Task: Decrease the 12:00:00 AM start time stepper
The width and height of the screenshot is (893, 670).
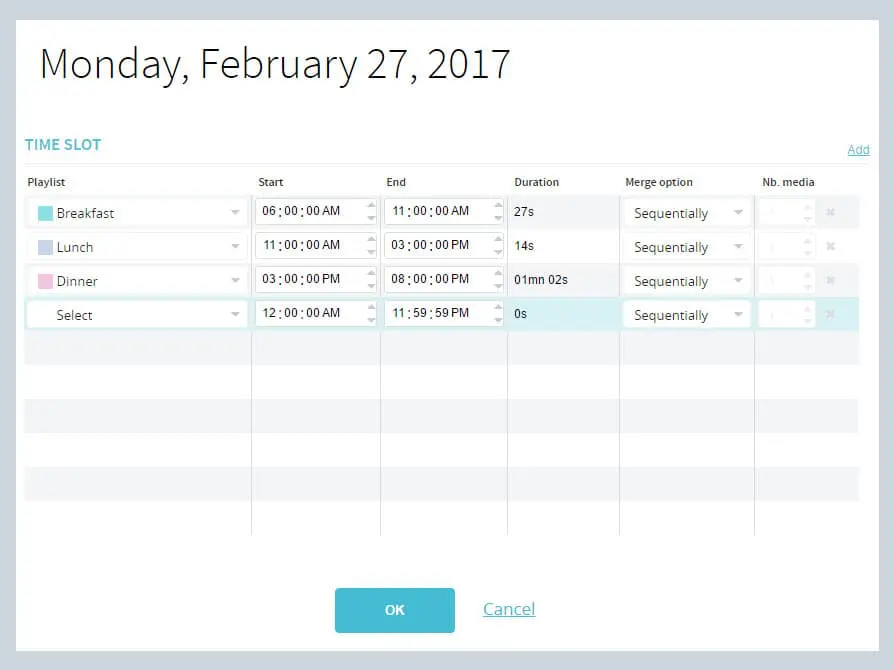Action: point(371,320)
